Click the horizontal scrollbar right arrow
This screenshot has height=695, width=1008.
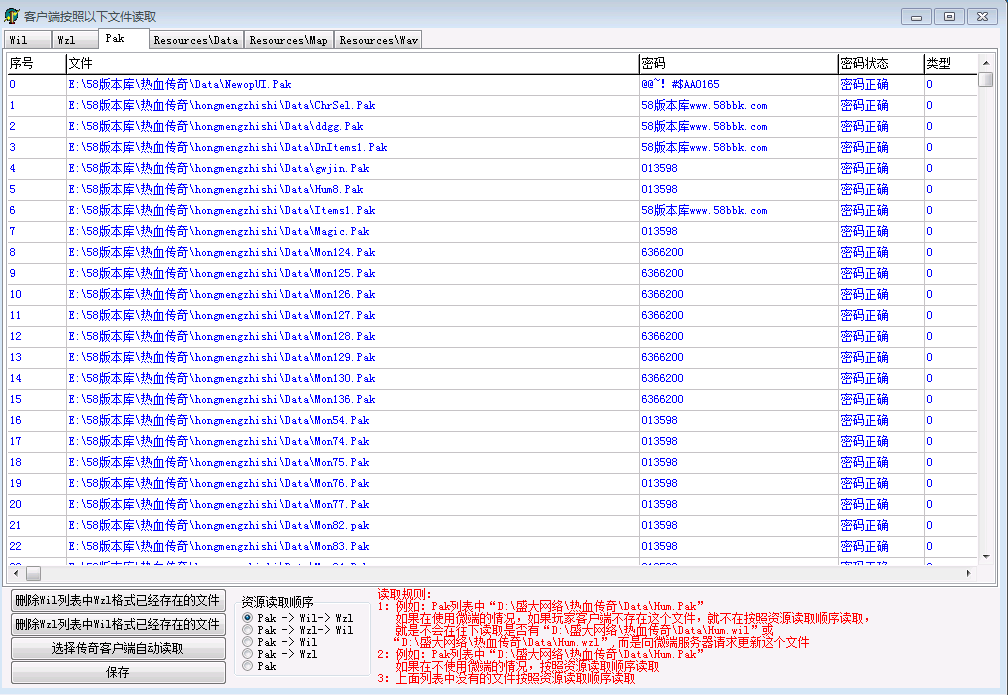click(x=967, y=574)
